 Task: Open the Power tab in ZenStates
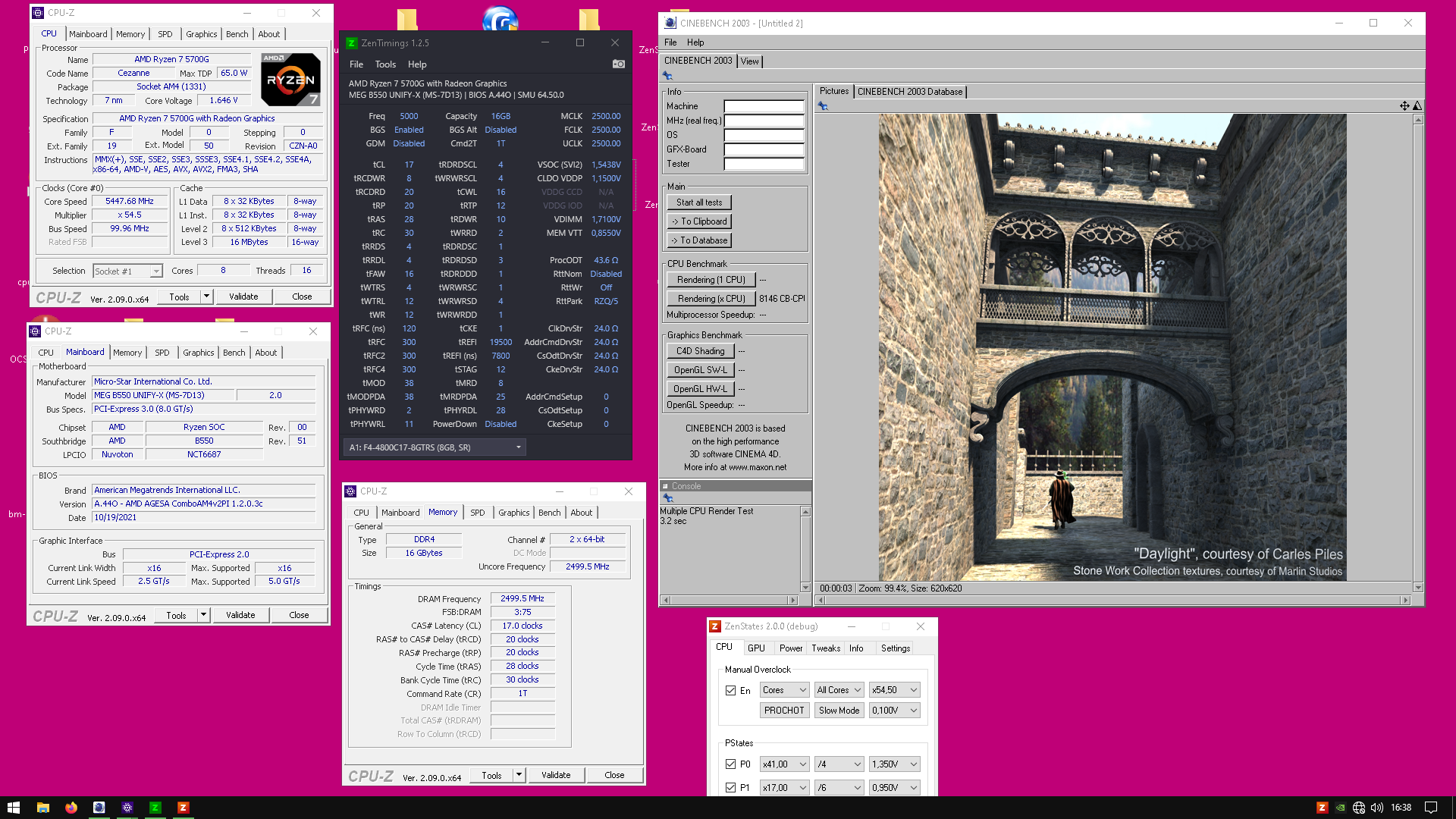pyautogui.click(x=791, y=648)
